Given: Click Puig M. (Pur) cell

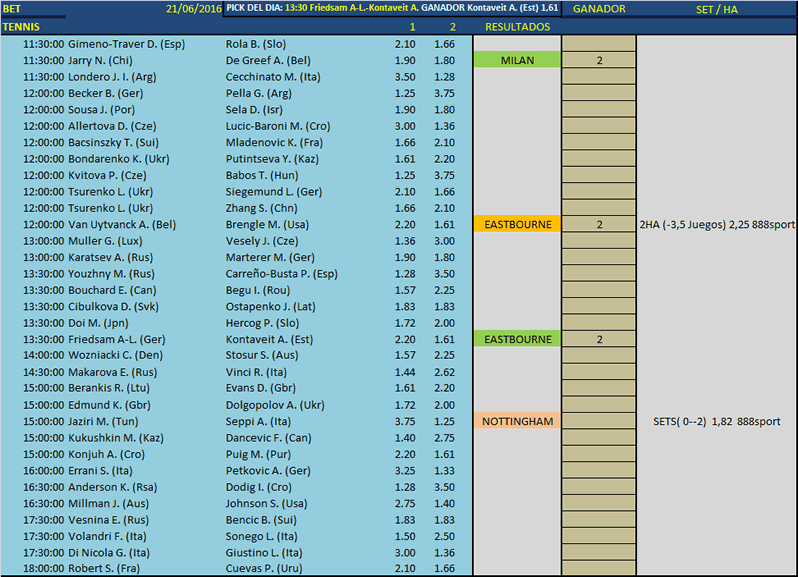Looking at the screenshot, I should 258,454.
